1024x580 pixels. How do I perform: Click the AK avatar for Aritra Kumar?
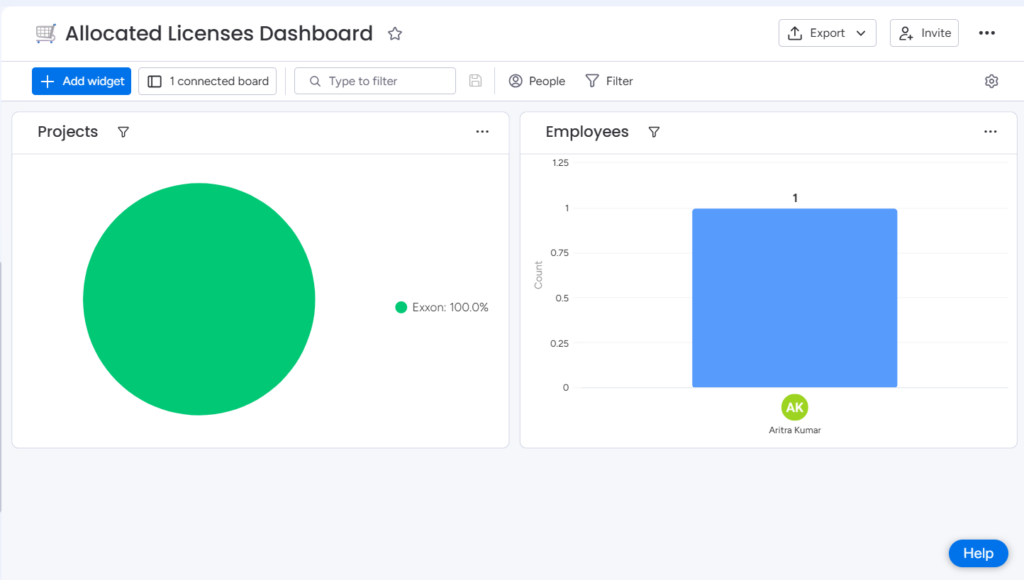(794, 407)
